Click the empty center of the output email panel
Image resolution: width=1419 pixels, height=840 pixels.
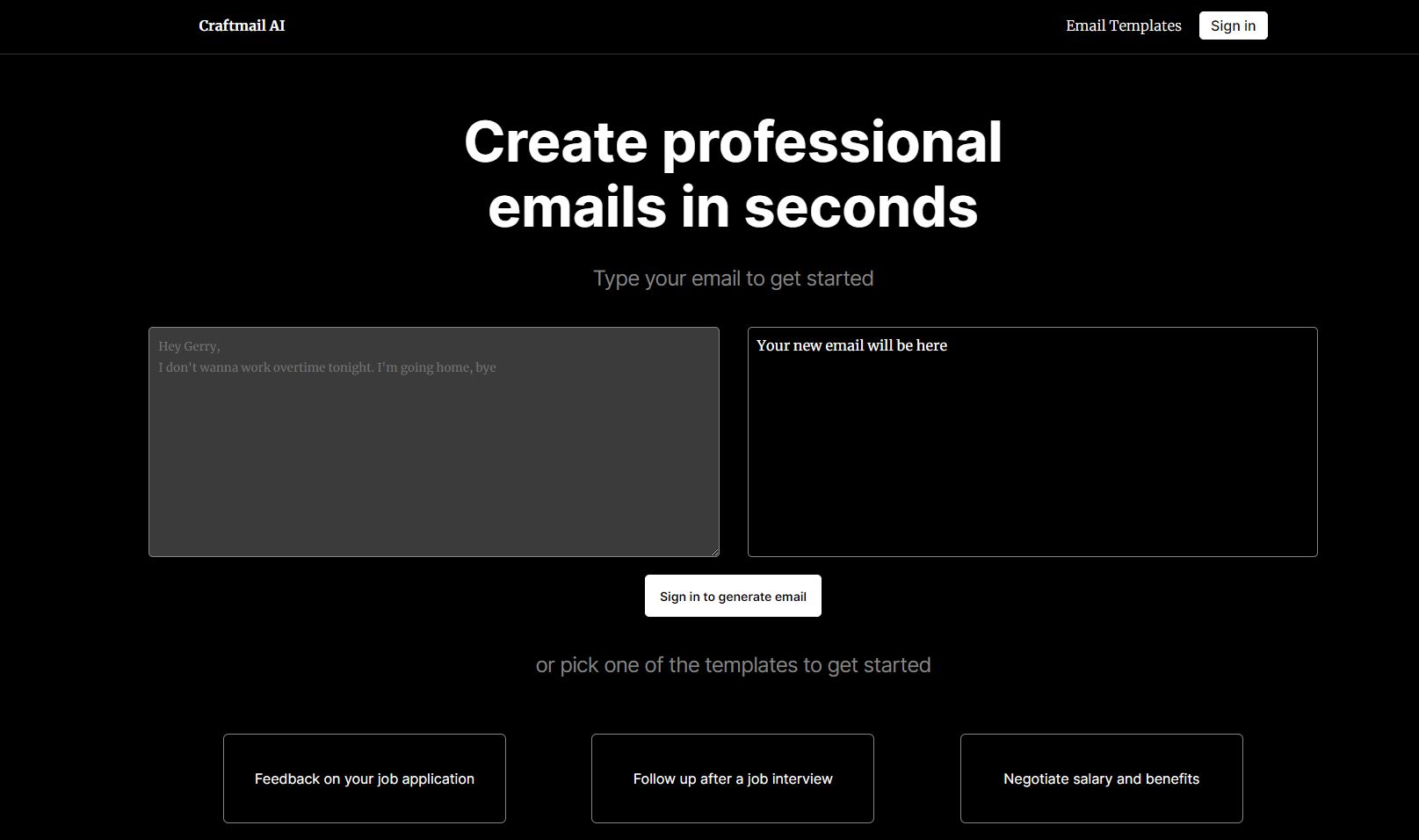pyautogui.click(x=1032, y=448)
